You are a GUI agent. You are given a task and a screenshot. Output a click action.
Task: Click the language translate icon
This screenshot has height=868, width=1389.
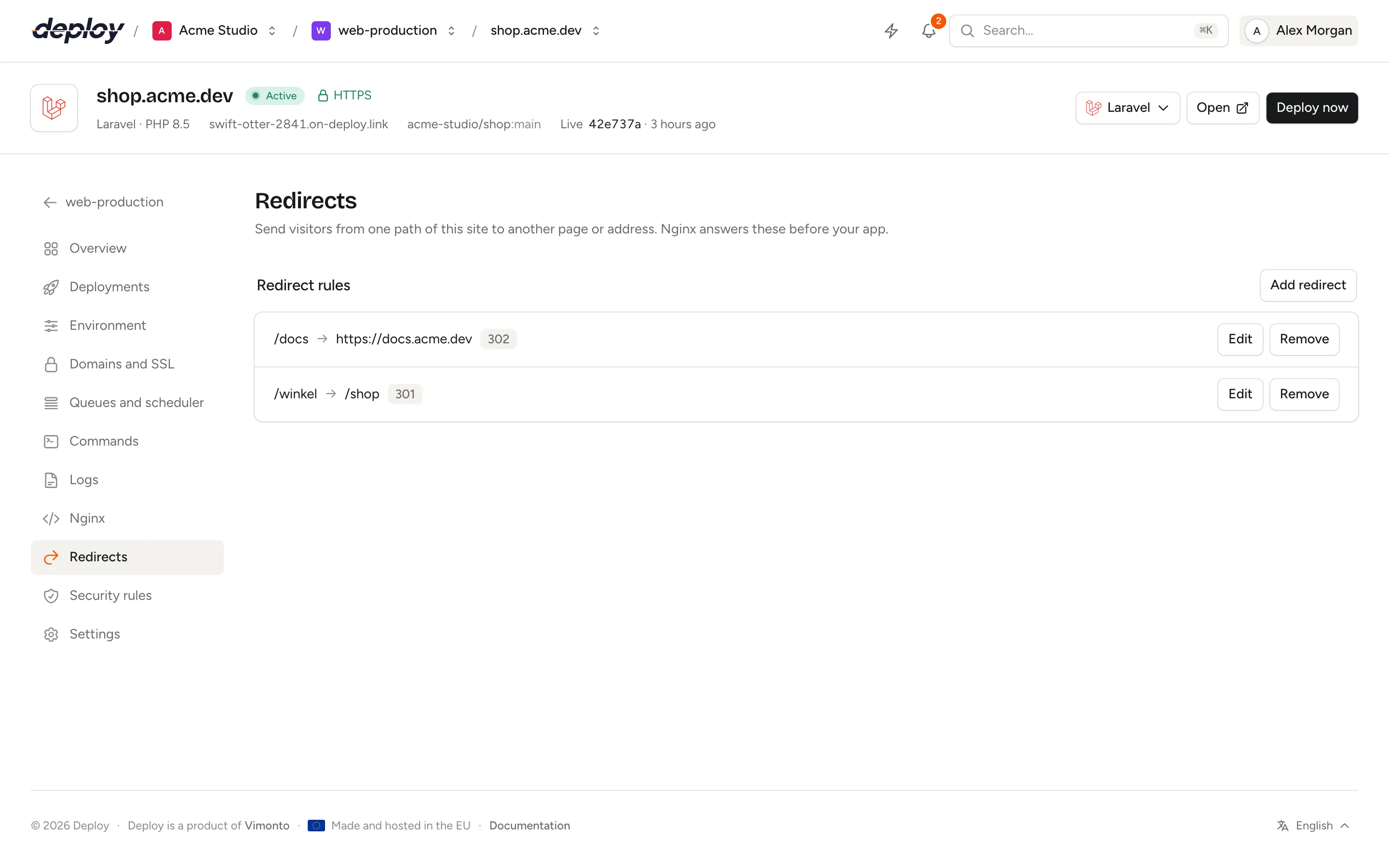click(x=1283, y=826)
